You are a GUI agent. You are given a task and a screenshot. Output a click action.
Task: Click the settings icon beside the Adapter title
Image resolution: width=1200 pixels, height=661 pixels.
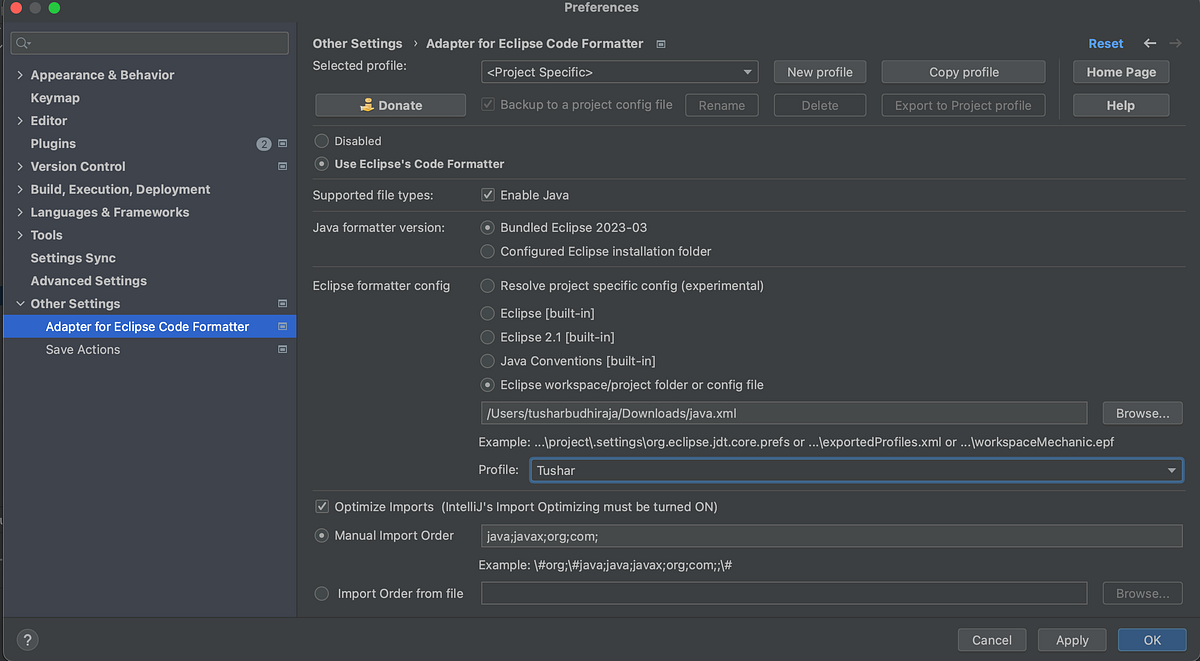[x=659, y=43]
